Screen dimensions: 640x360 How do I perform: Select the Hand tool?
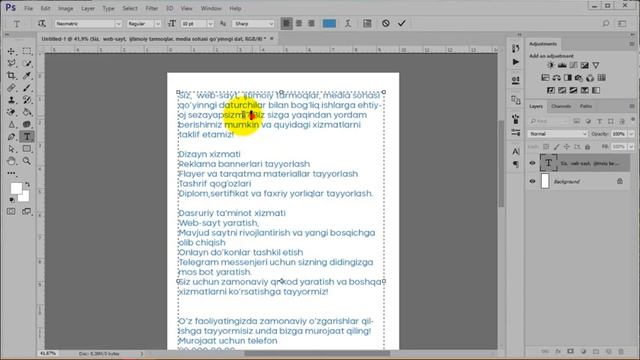[11, 161]
